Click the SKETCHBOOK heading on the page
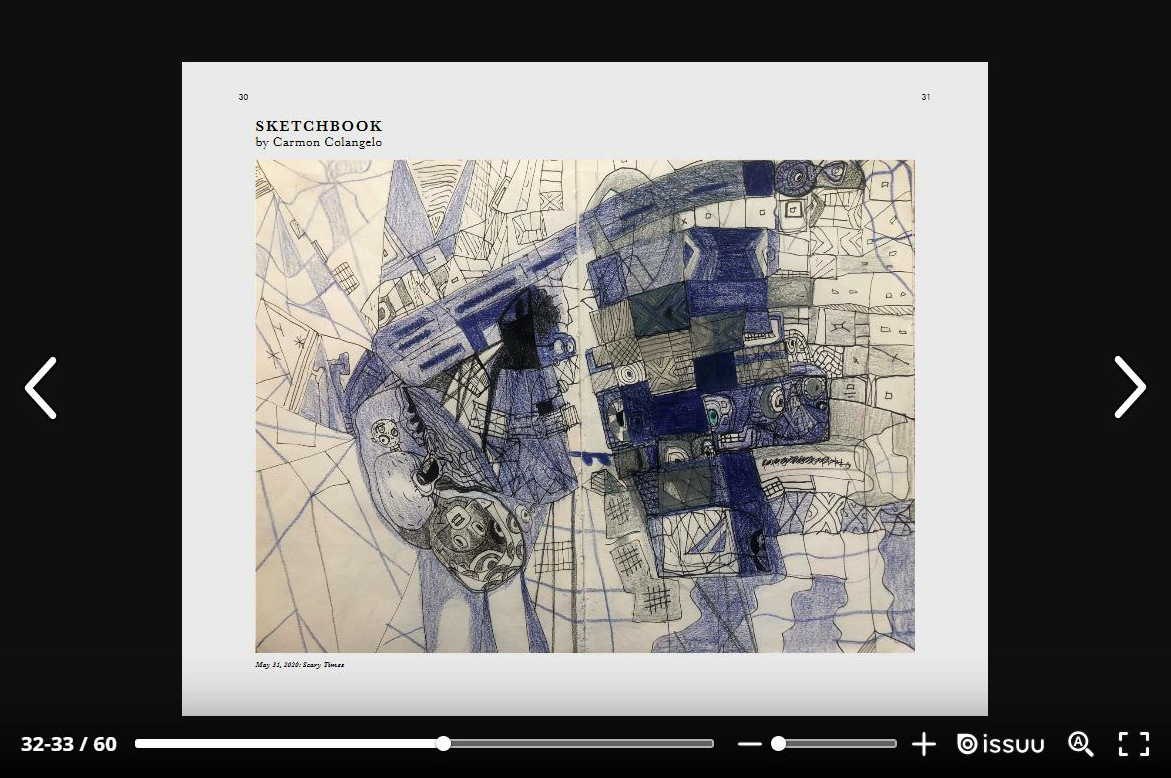The image size is (1171, 778). [x=319, y=126]
